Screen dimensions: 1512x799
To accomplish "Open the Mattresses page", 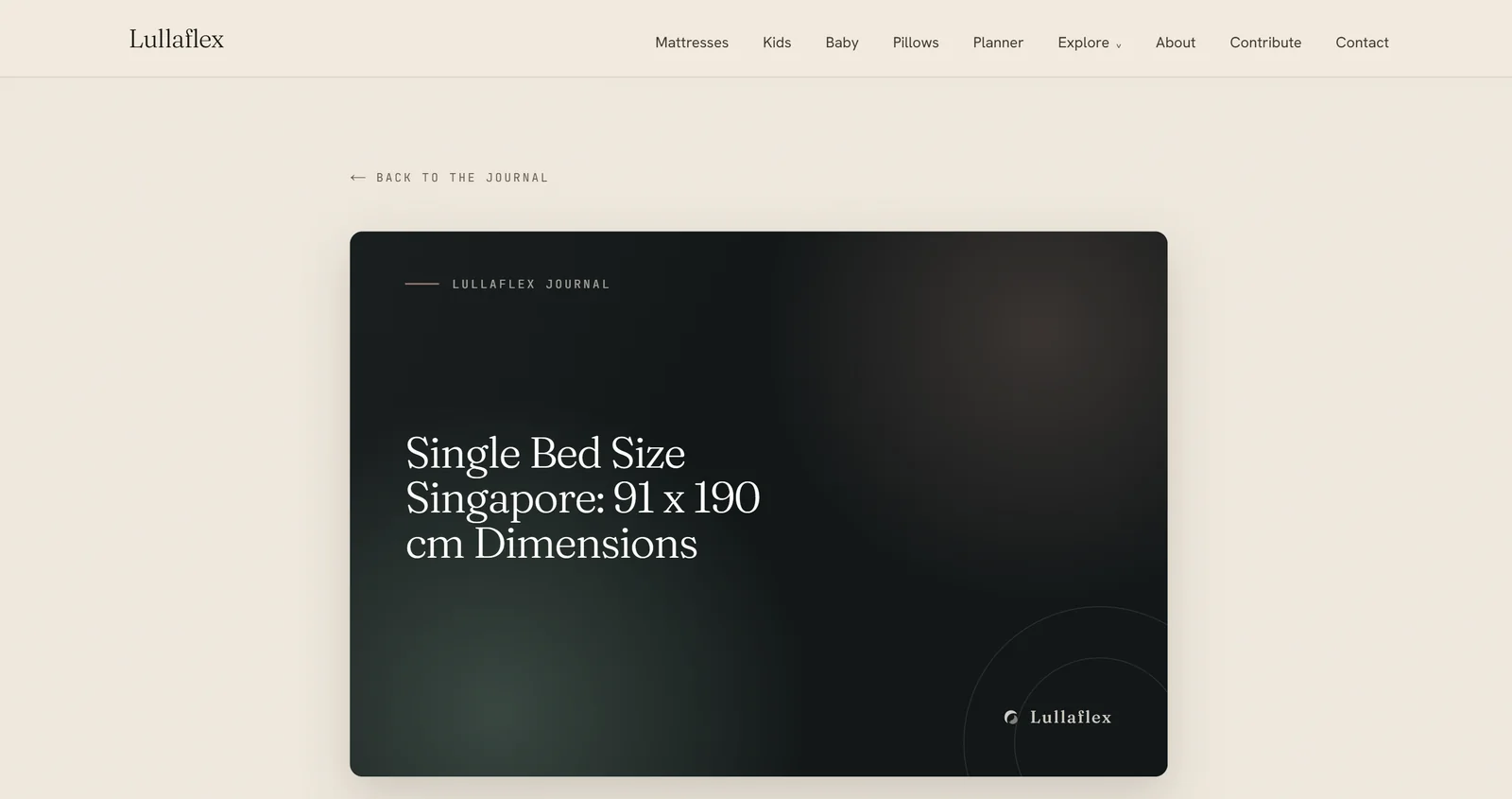I will click(692, 43).
